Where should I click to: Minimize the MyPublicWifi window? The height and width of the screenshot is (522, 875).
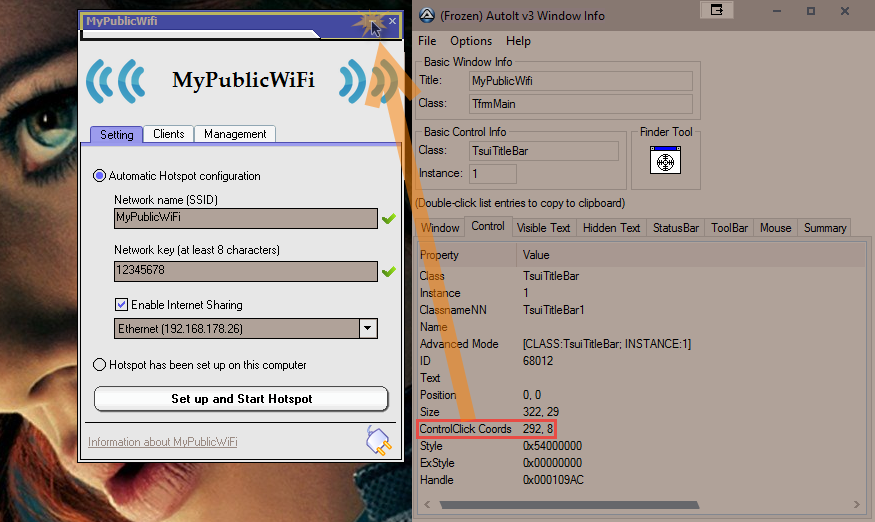point(371,21)
